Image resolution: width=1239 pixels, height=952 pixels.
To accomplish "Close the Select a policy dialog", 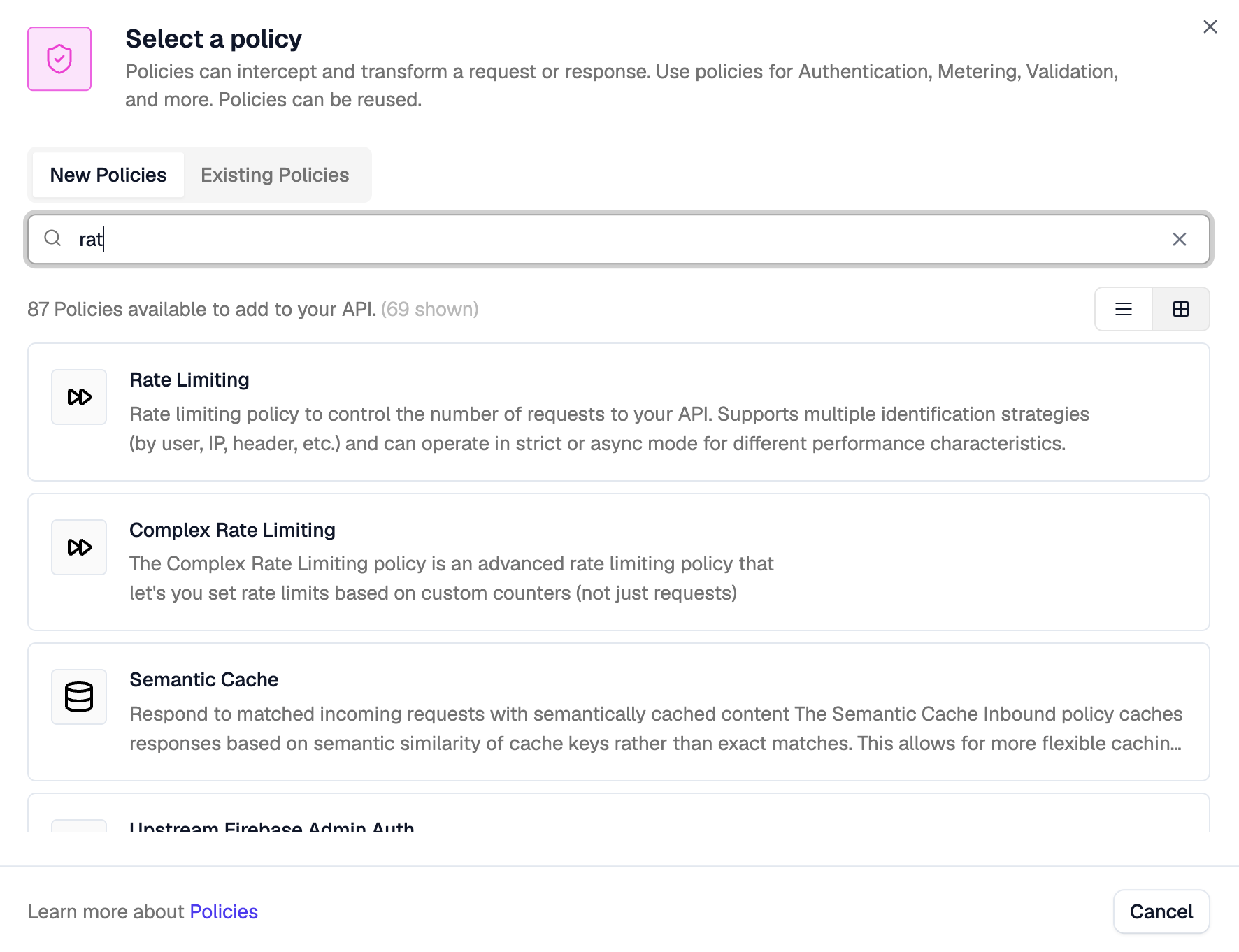I will (x=1210, y=27).
